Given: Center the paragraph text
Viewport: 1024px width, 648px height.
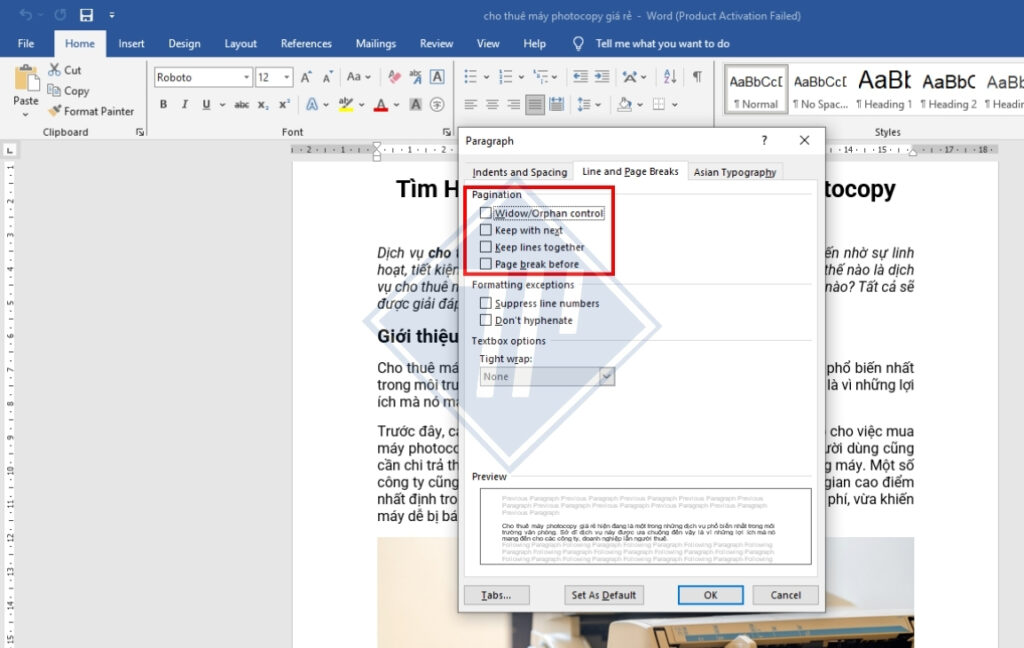Looking at the screenshot, I should click(x=492, y=105).
